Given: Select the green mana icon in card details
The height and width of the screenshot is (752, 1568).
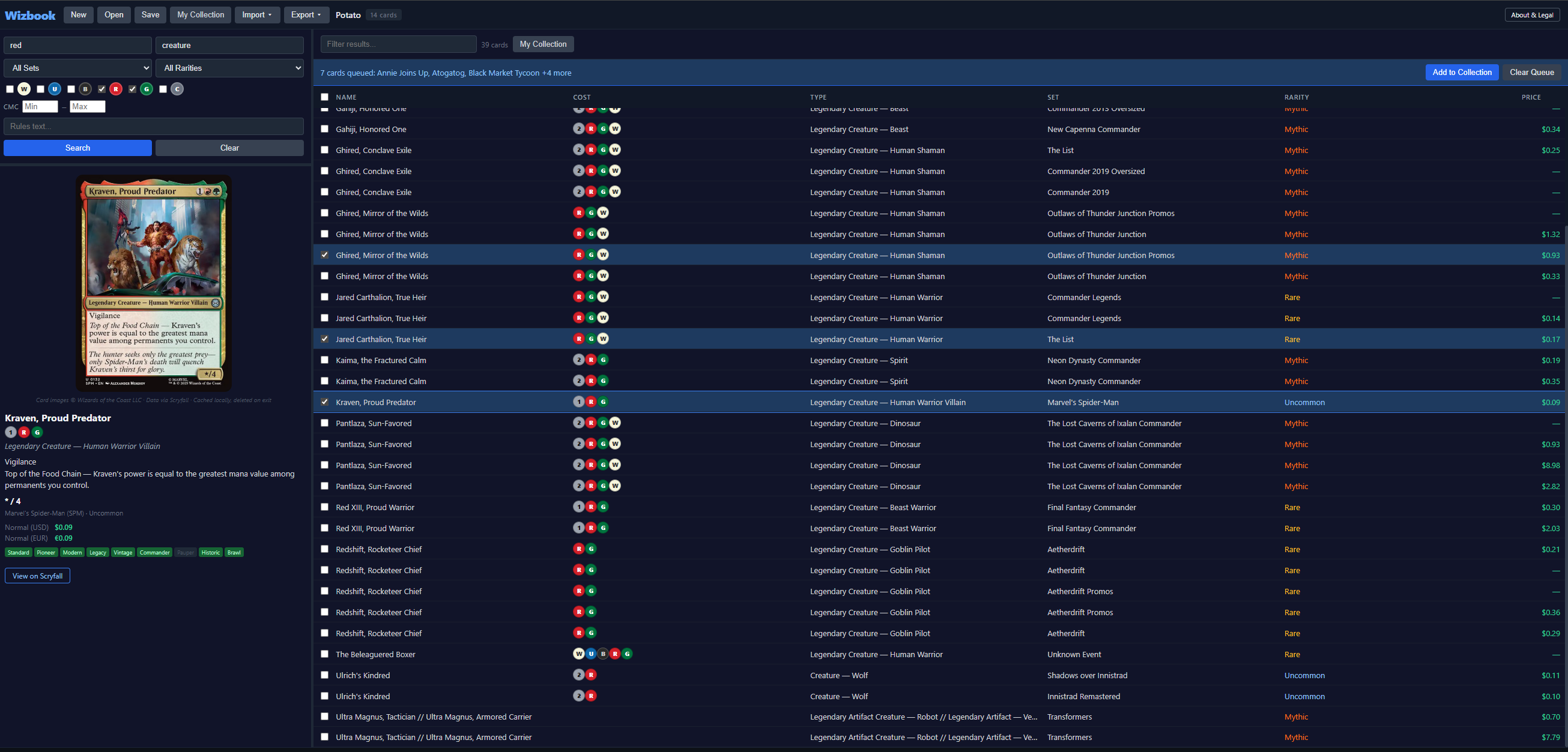Looking at the screenshot, I should click(37, 432).
